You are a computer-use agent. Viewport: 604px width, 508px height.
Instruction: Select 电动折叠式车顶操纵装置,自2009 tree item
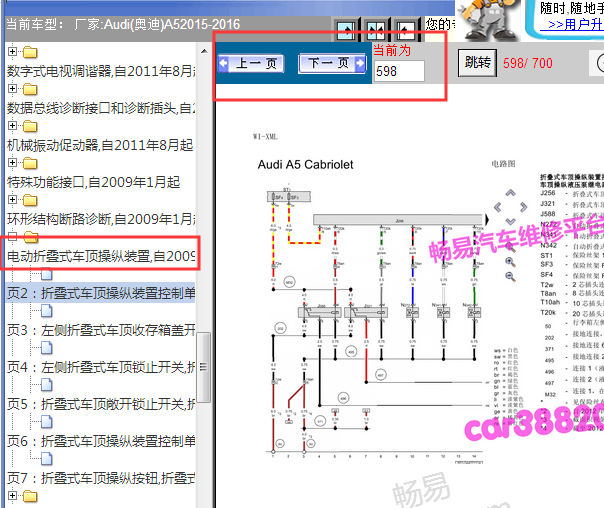pos(101,256)
